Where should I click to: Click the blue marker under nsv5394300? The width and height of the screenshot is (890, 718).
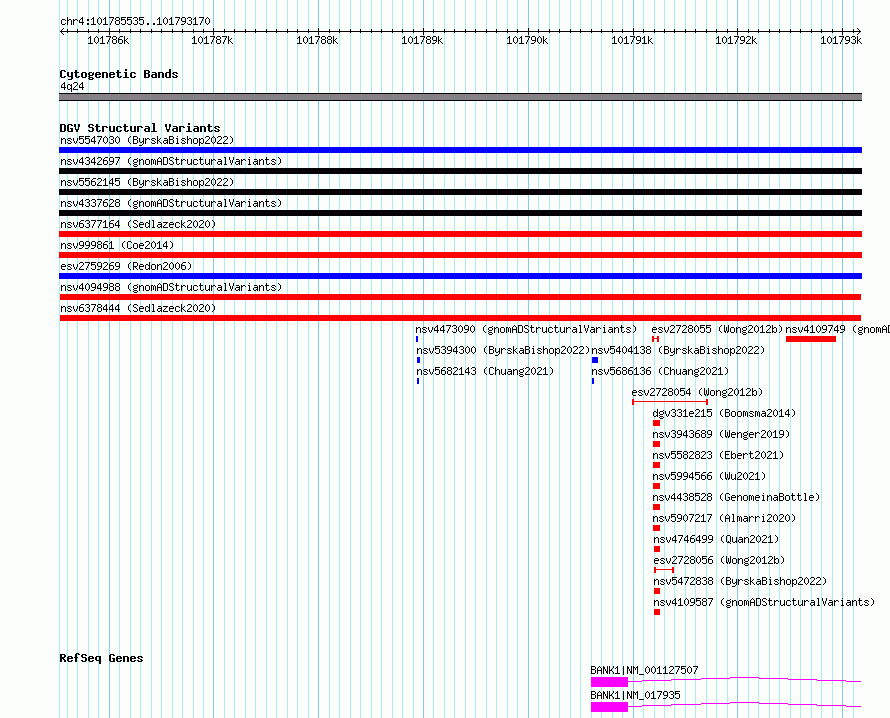click(x=418, y=360)
